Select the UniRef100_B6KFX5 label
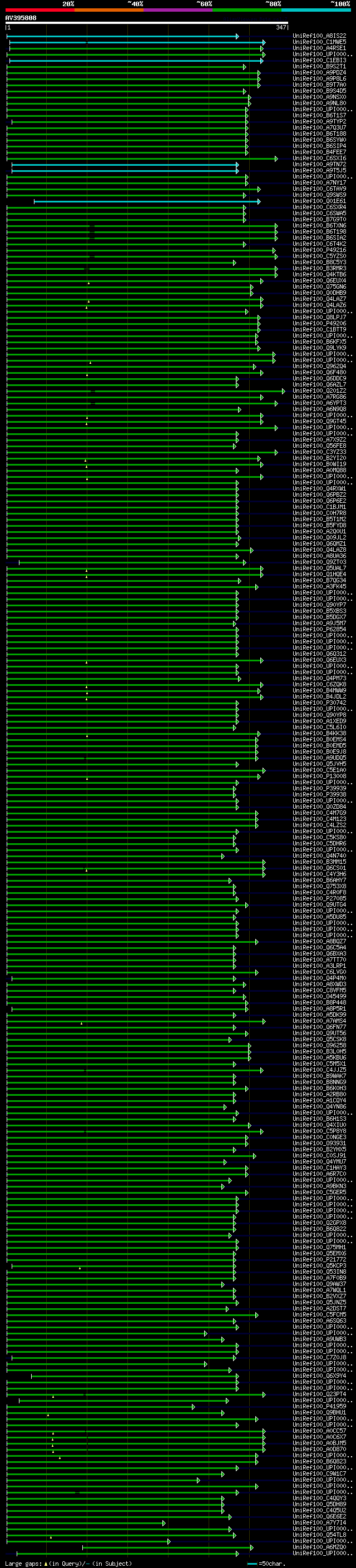The height and width of the screenshot is (1568, 356). coord(319,342)
